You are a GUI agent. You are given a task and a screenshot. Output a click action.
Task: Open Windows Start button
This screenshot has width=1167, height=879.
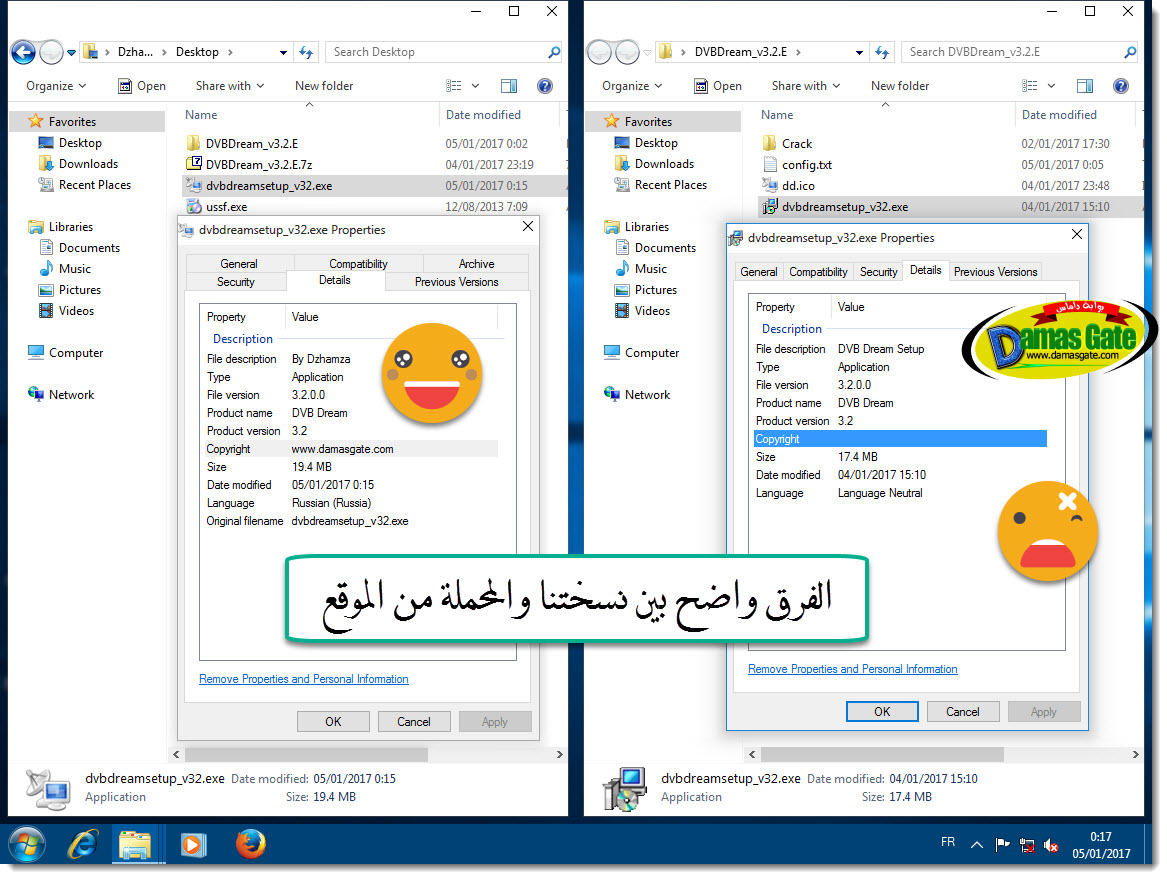pyautogui.click(x=27, y=845)
